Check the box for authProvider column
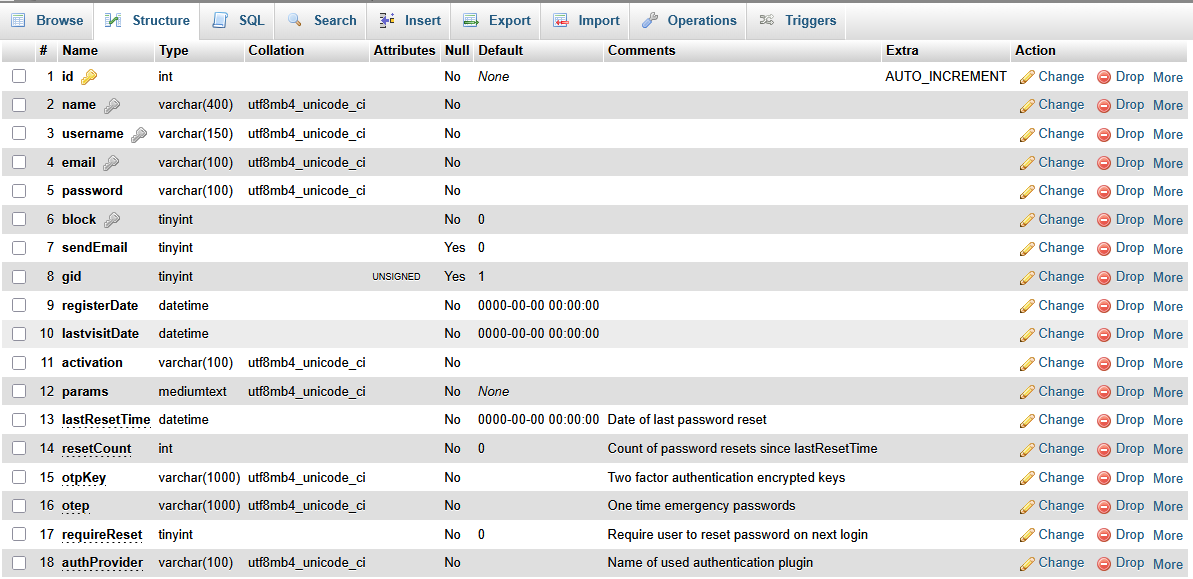The height and width of the screenshot is (579, 1193). tap(19, 563)
